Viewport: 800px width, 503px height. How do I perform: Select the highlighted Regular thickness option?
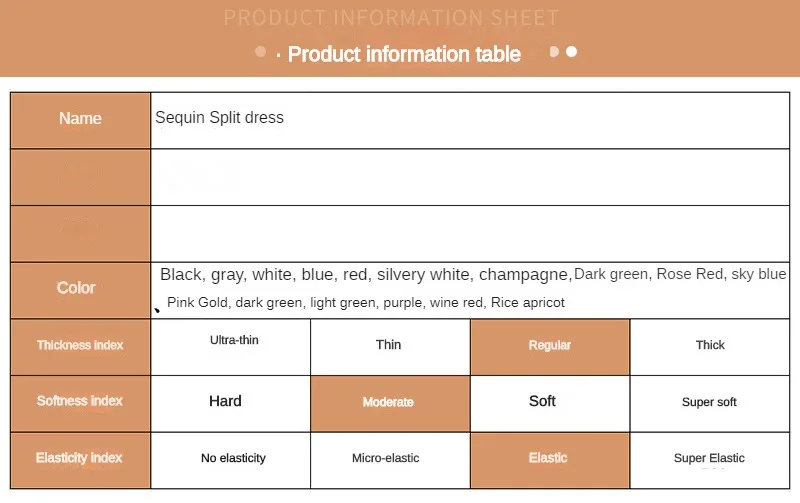pyautogui.click(x=550, y=346)
